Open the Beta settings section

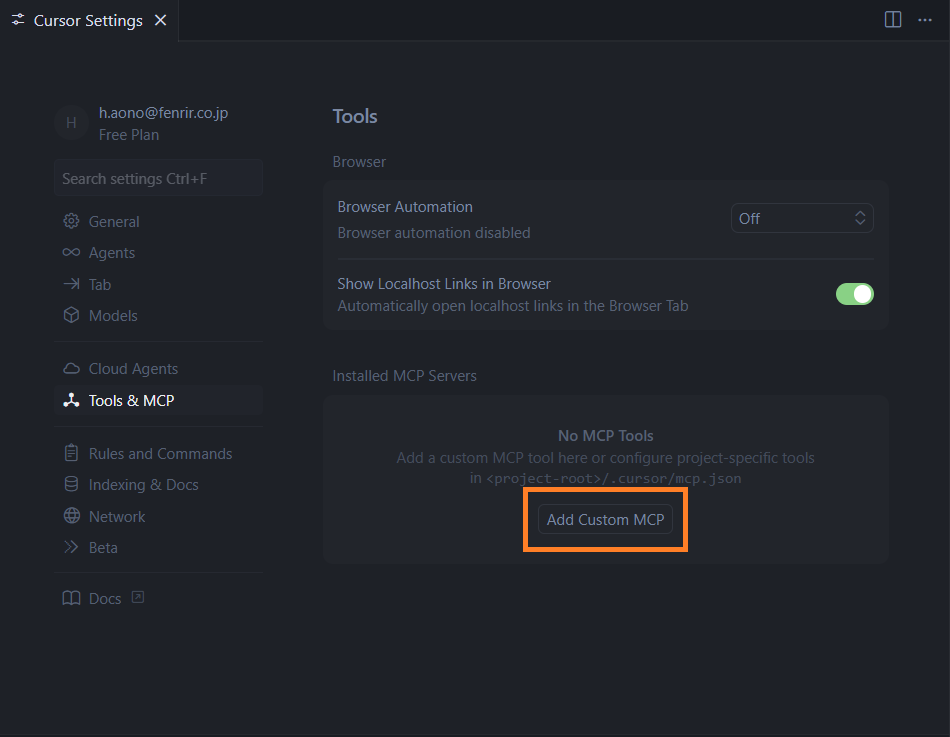pos(102,547)
